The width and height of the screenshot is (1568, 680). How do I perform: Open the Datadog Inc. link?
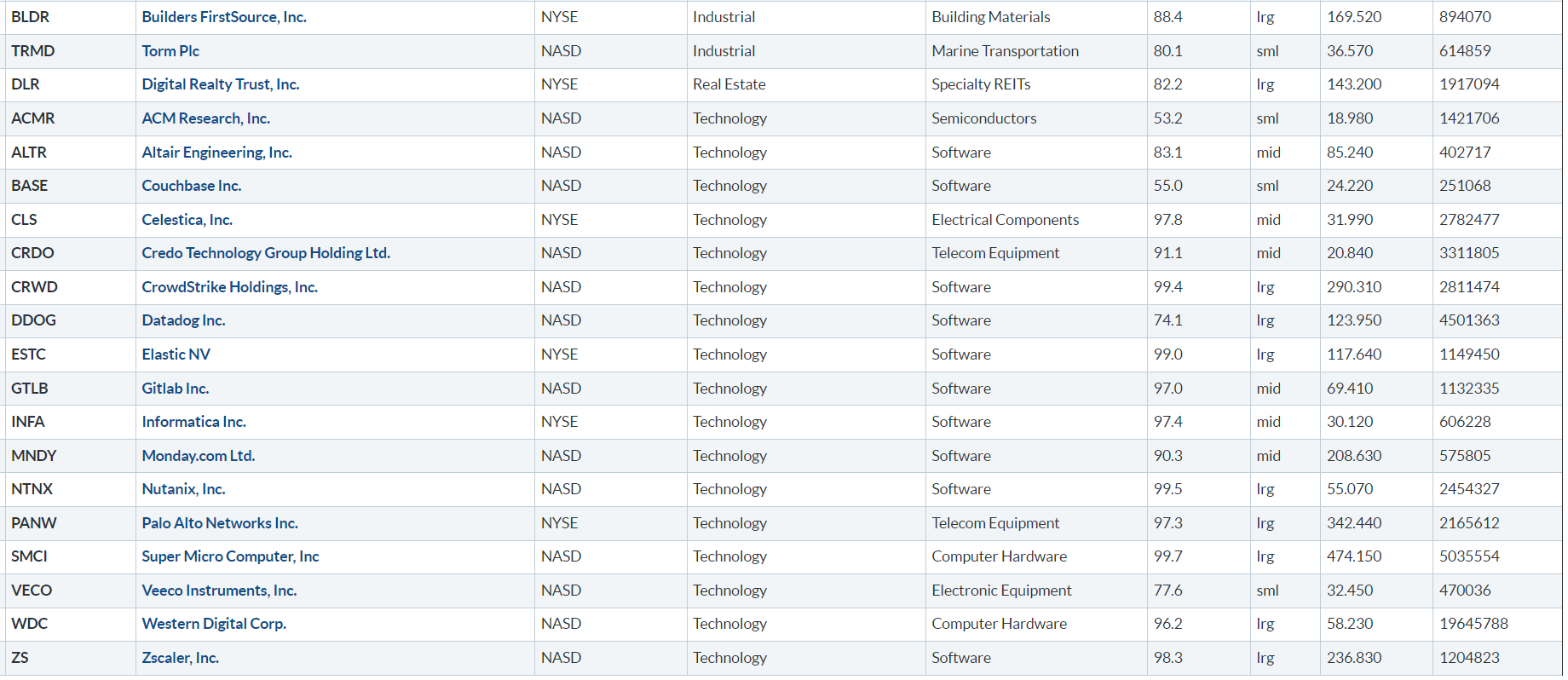tap(183, 320)
